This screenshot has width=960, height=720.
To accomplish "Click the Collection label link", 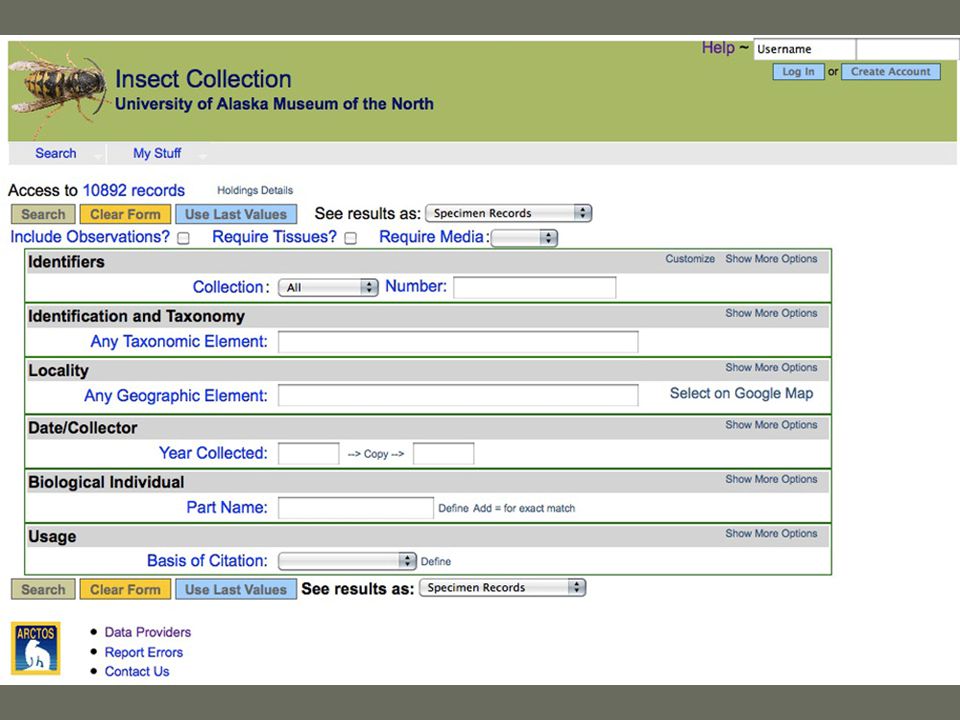I will coord(231,287).
